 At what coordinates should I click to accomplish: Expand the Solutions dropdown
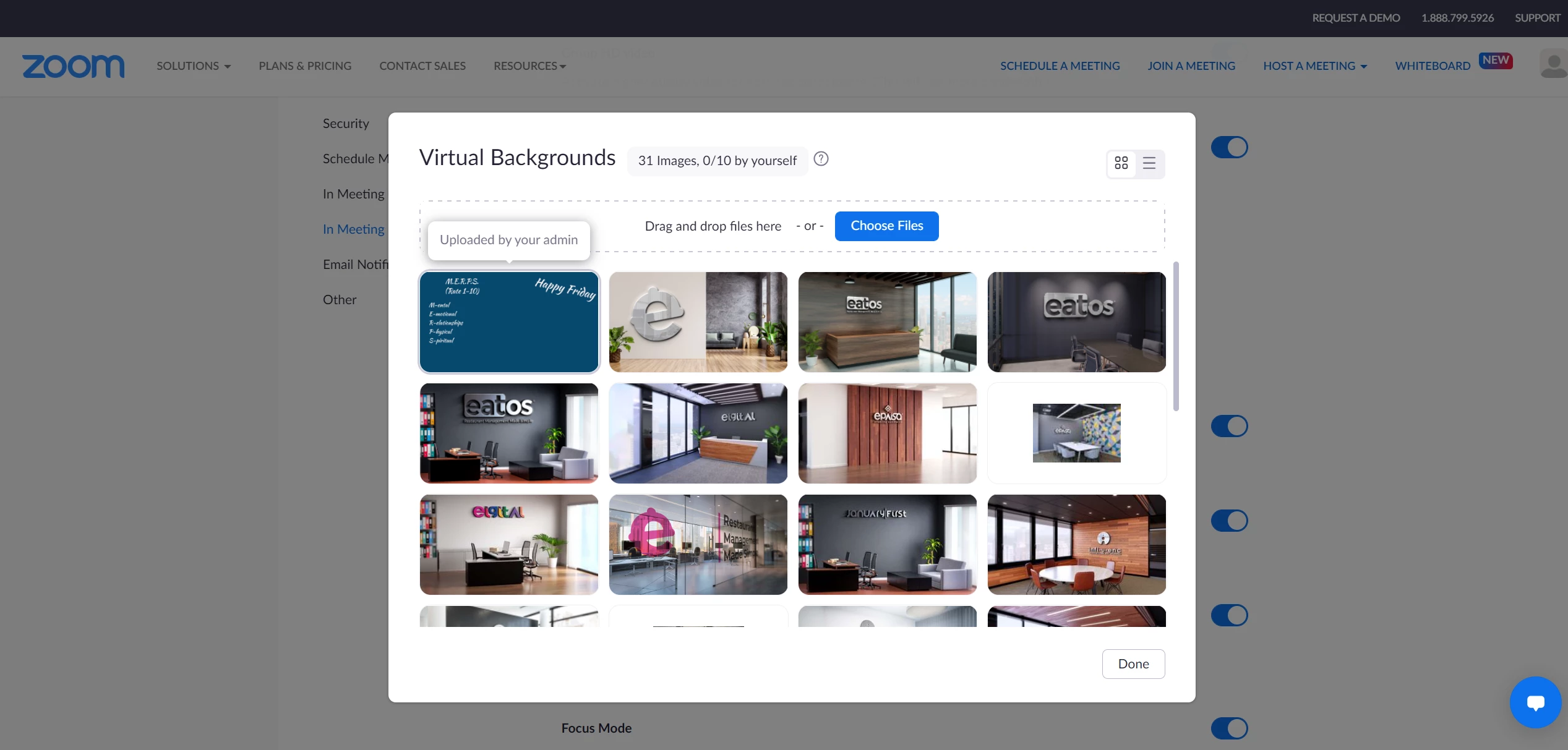coord(194,66)
